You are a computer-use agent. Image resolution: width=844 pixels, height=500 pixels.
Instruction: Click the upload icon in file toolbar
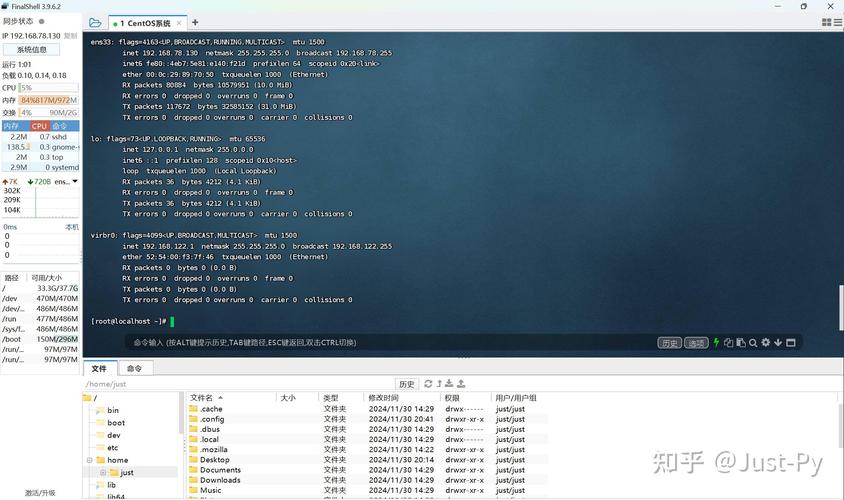(x=461, y=383)
